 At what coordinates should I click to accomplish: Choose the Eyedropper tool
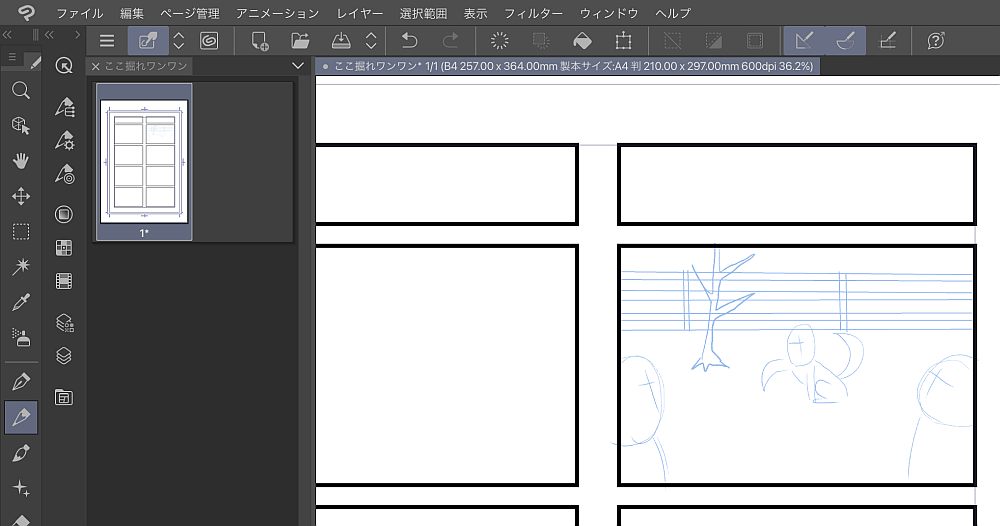pos(20,302)
